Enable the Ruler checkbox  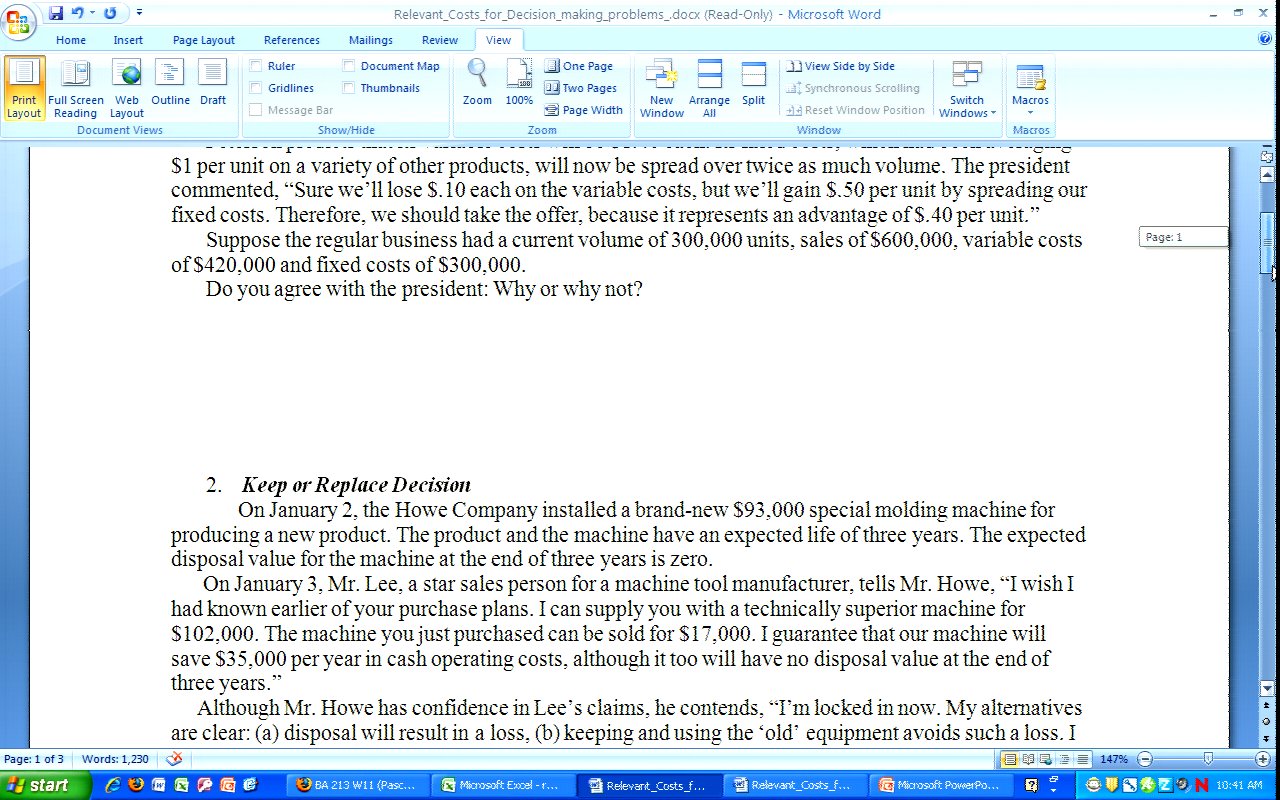[x=256, y=66]
